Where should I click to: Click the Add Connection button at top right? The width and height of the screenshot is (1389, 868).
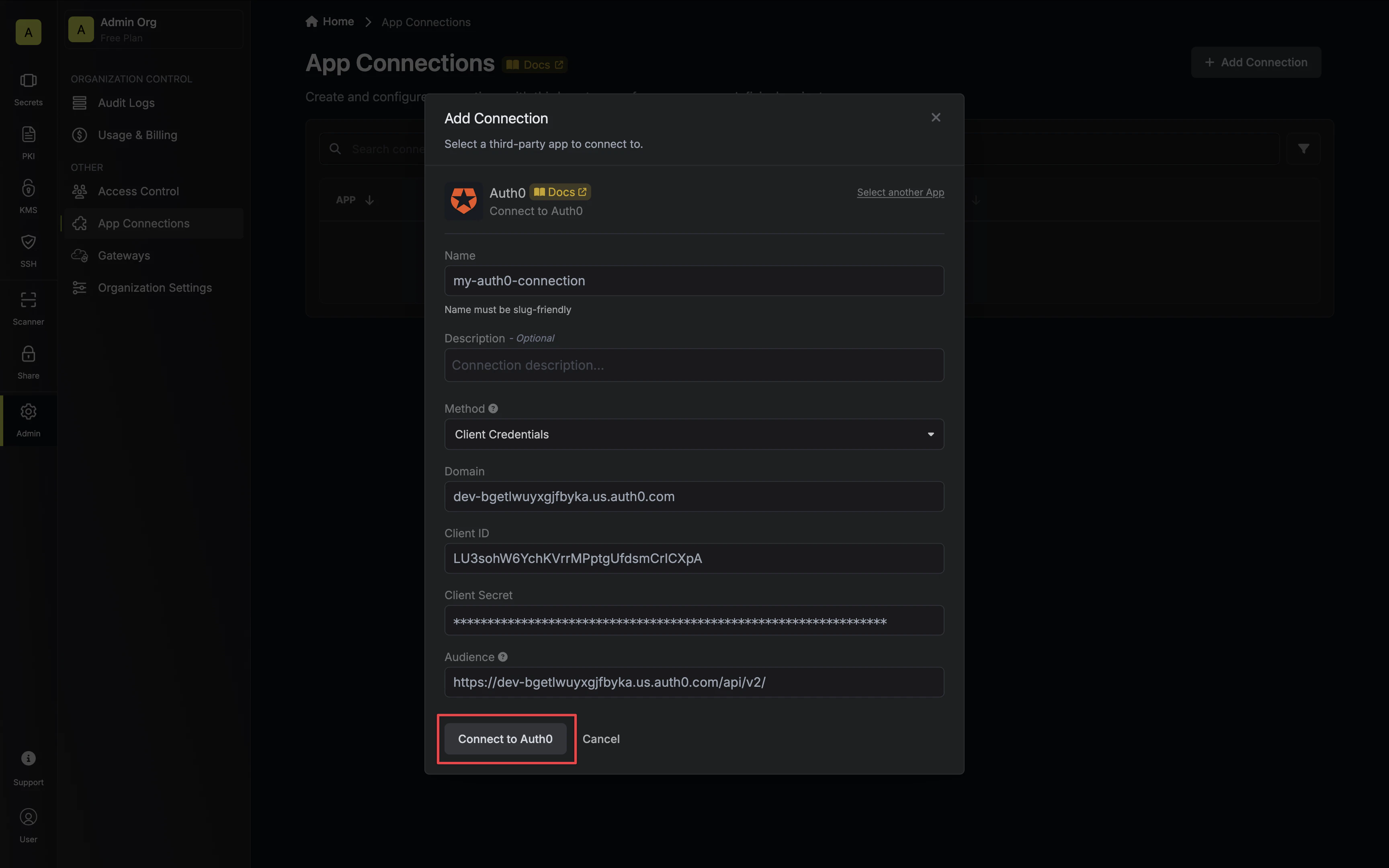[x=1256, y=62]
